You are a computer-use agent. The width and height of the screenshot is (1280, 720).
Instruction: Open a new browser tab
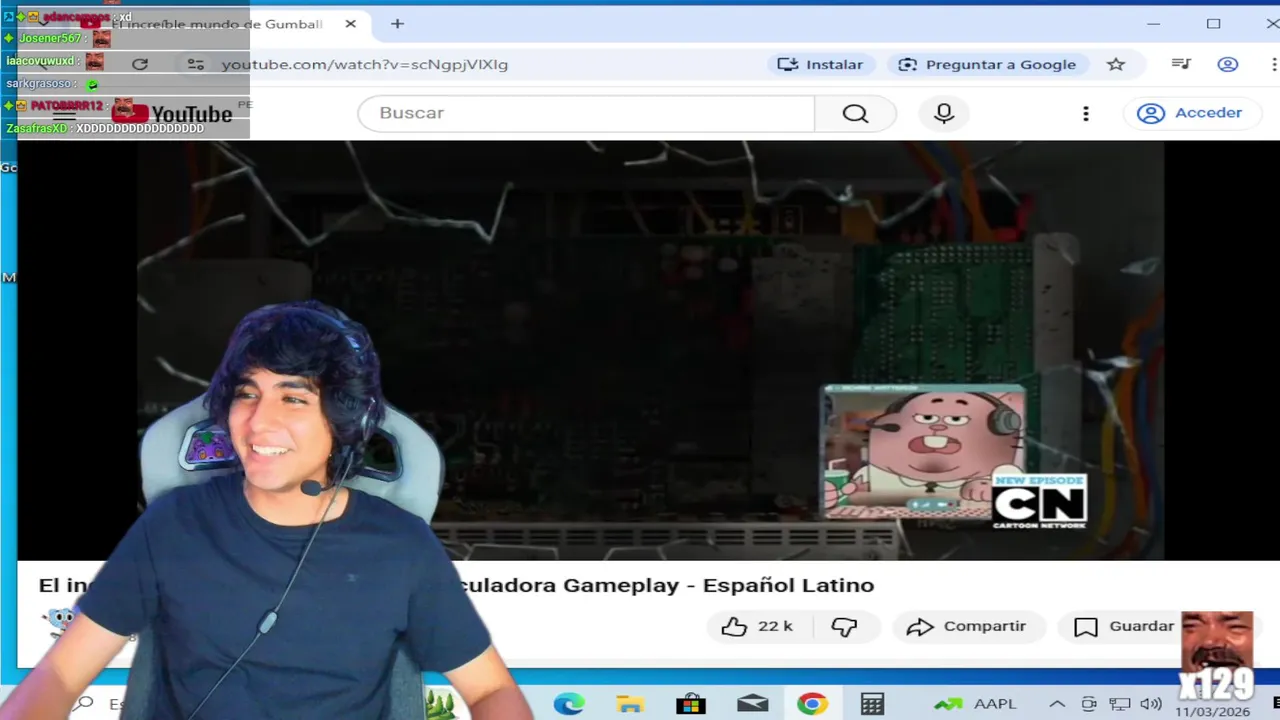[397, 23]
